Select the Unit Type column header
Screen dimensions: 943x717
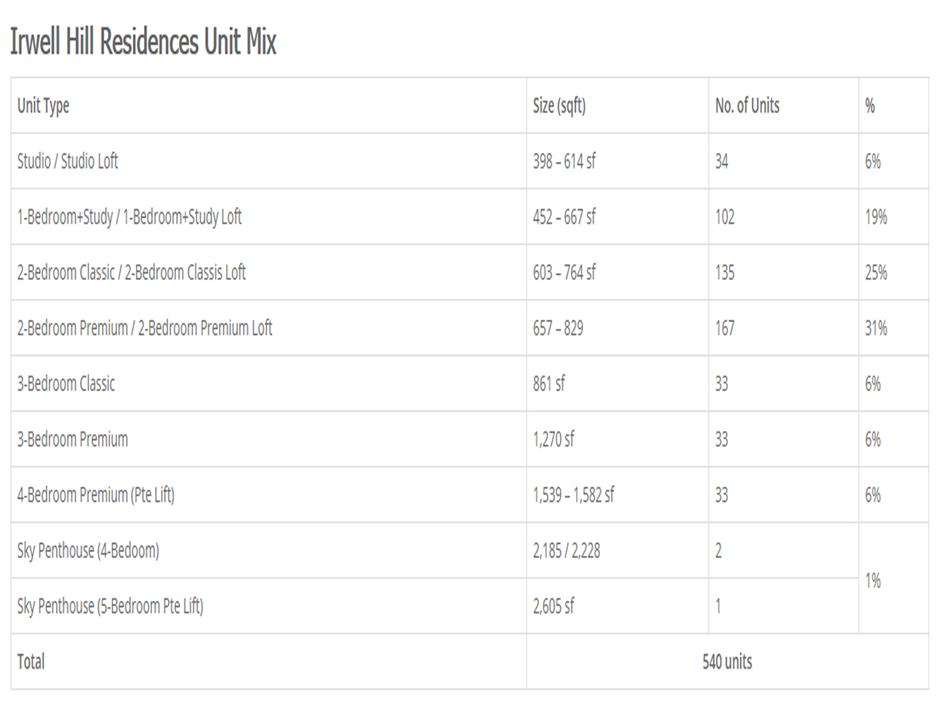click(x=43, y=106)
